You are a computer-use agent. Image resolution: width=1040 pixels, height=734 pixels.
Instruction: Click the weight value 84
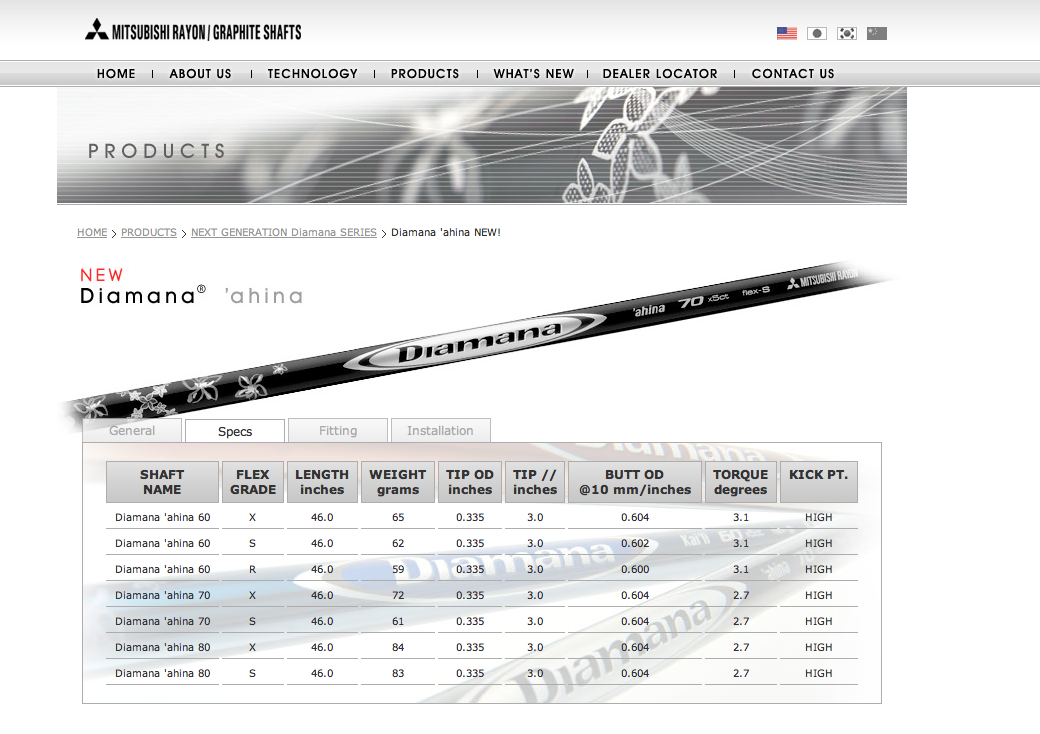pos(398,647)
